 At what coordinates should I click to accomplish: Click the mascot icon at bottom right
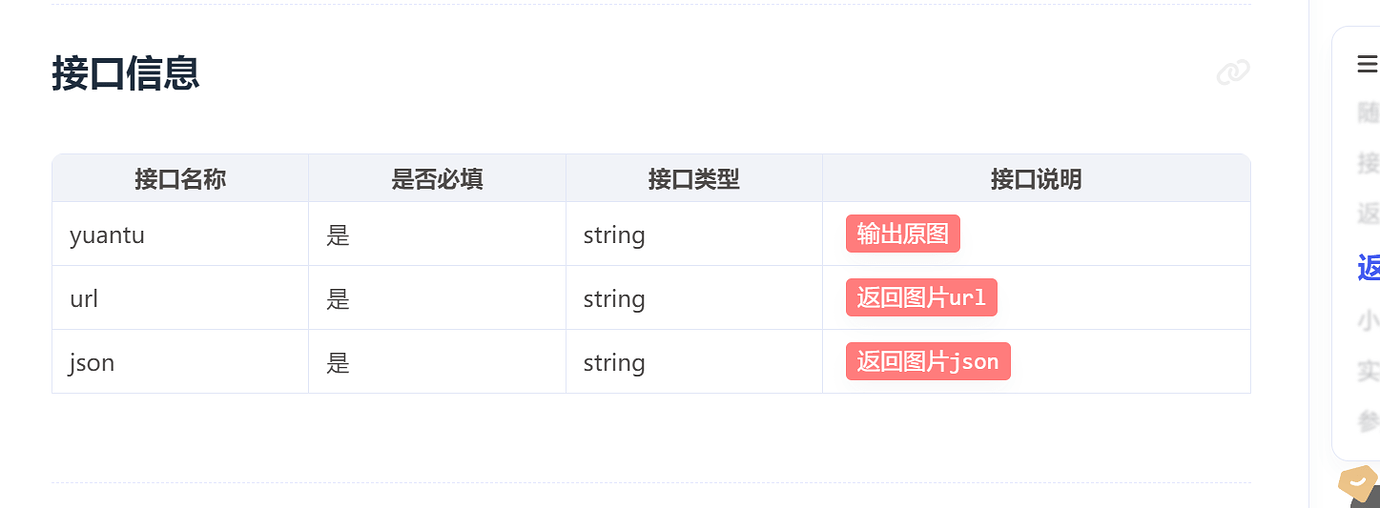point(1360,487)
